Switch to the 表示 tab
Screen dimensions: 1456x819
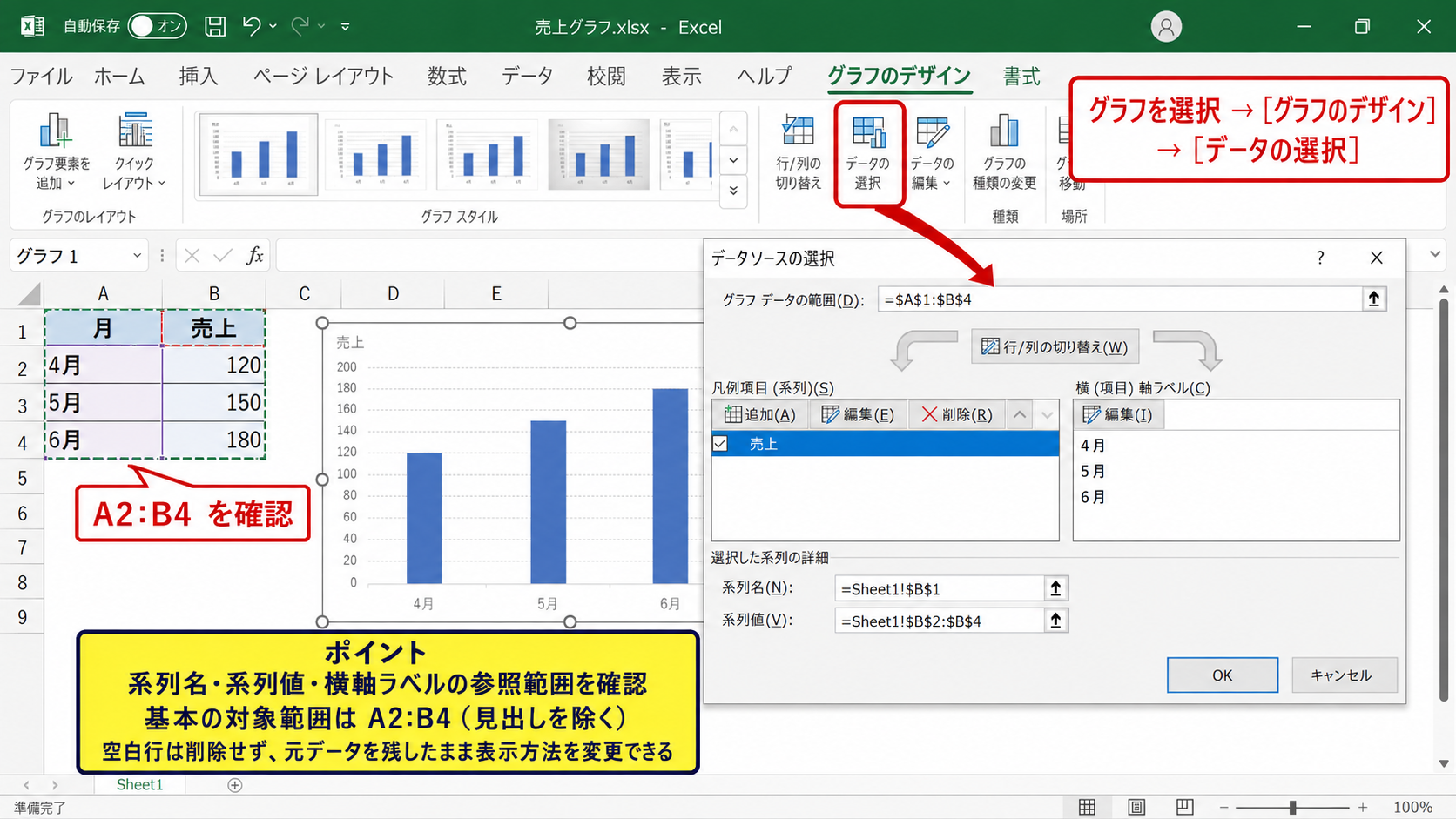(x=681, y=77)
